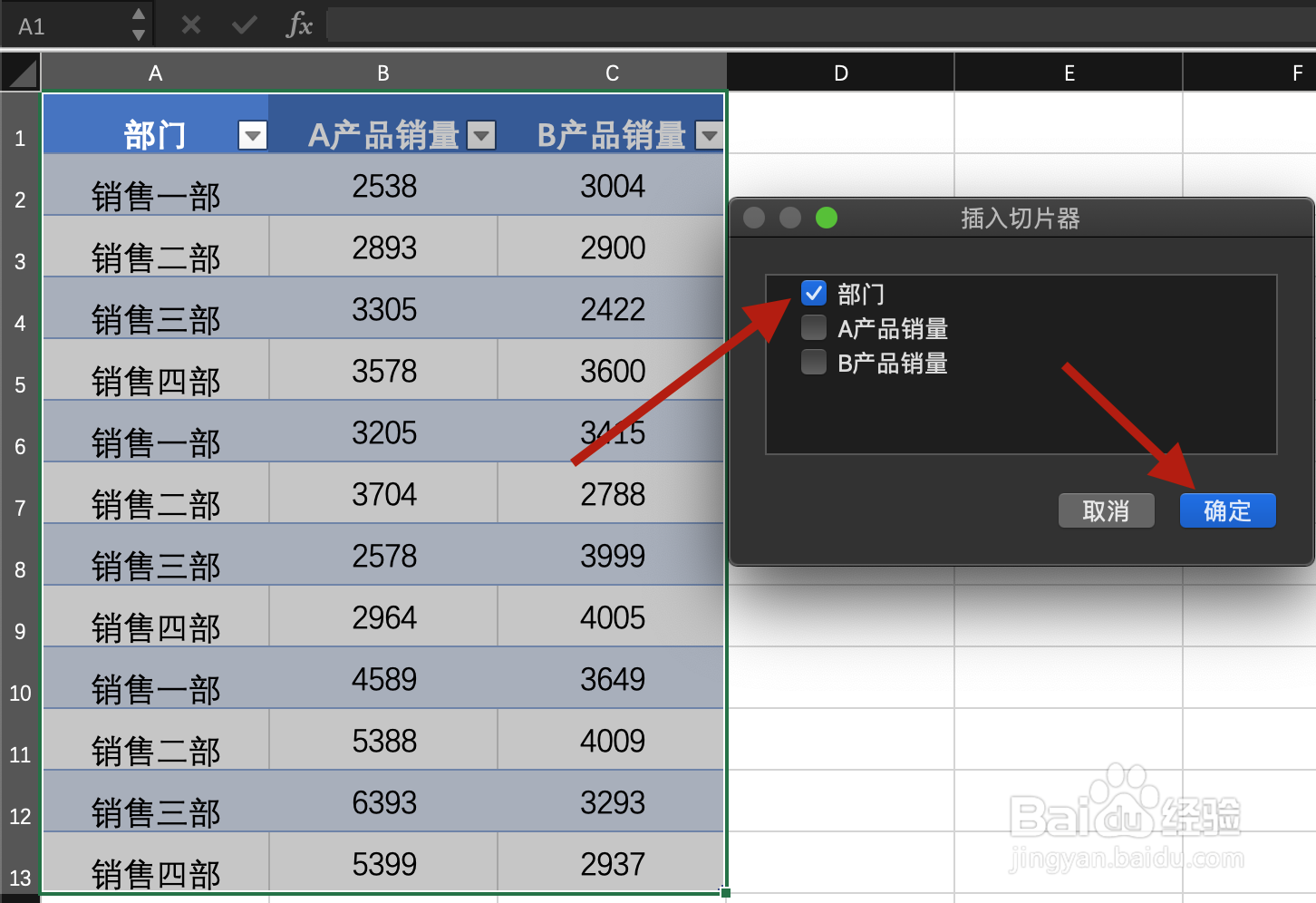Image resolution: width=1316 pixels, height=903 pixels.
Task: Click cell containing 2788
Action: pyautogui.click(x=613, y=493)
